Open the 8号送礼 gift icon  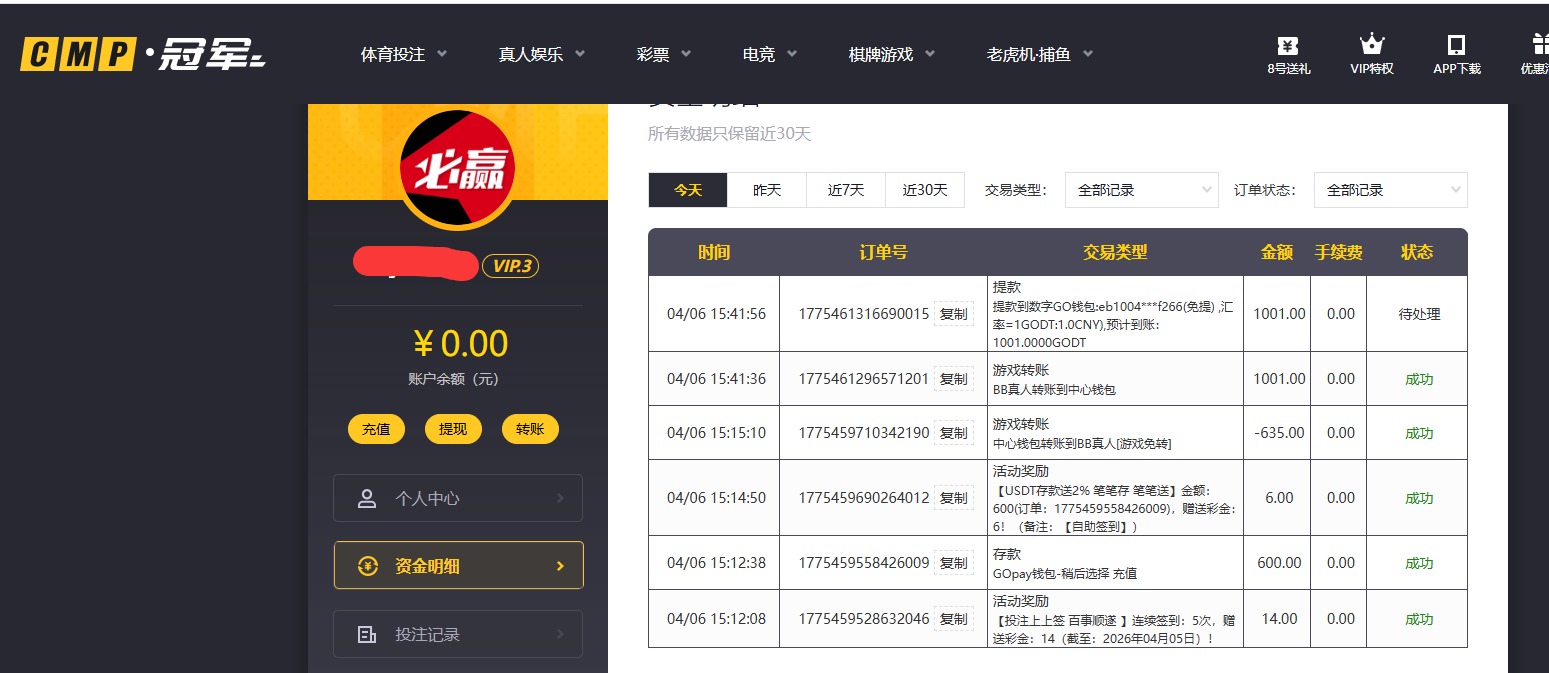coord(1288,45)
